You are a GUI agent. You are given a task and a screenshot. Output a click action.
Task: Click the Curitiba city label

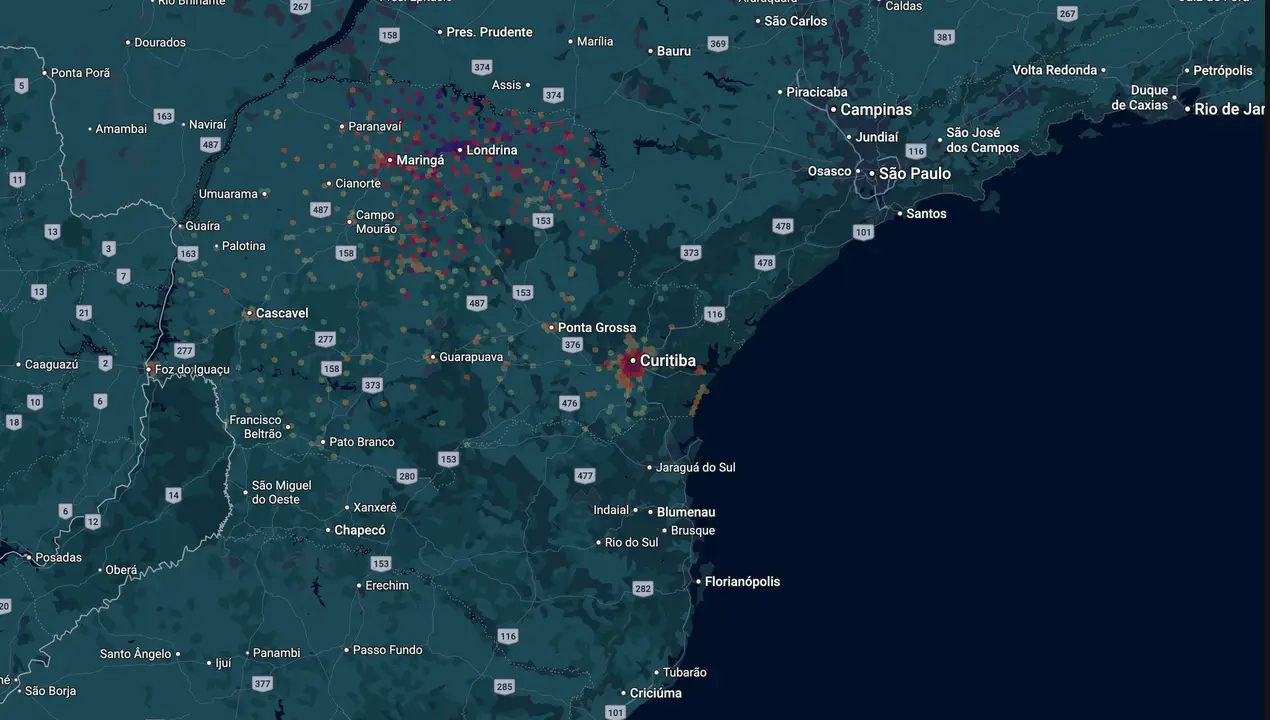[667, 361]
